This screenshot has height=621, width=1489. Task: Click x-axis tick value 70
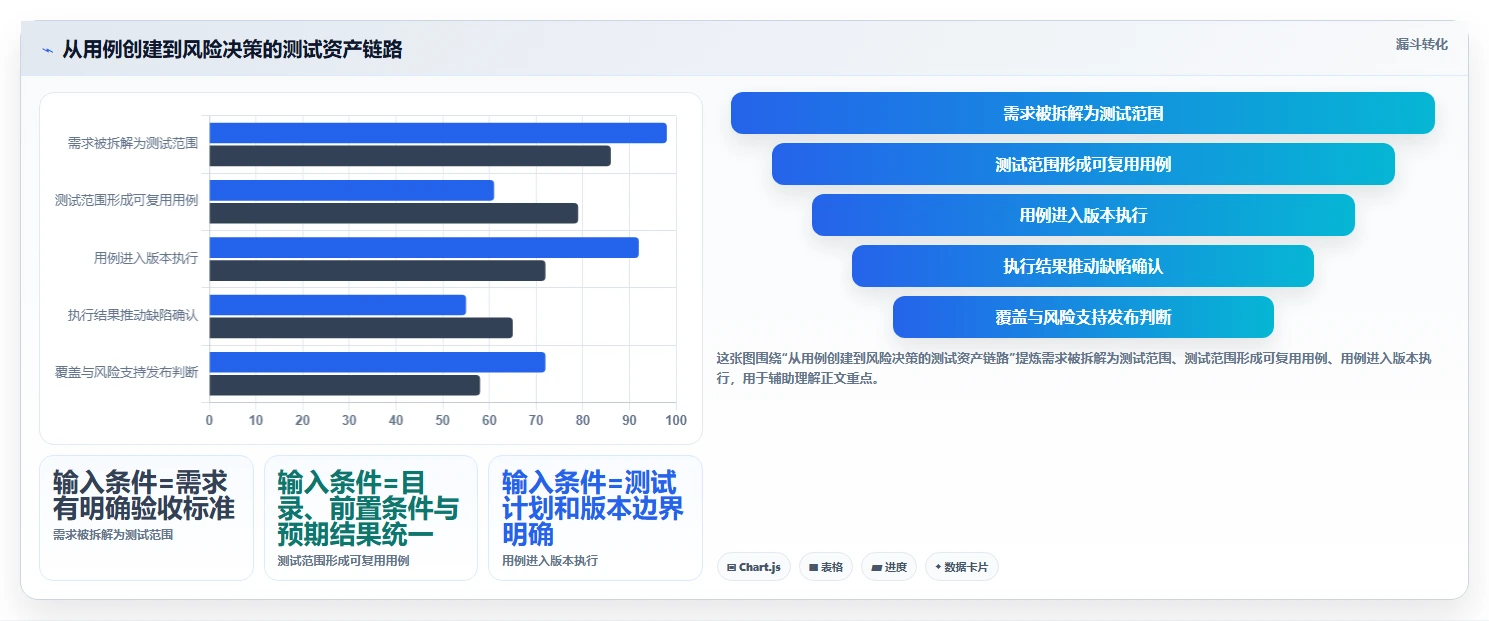click(x=536, y=420)
